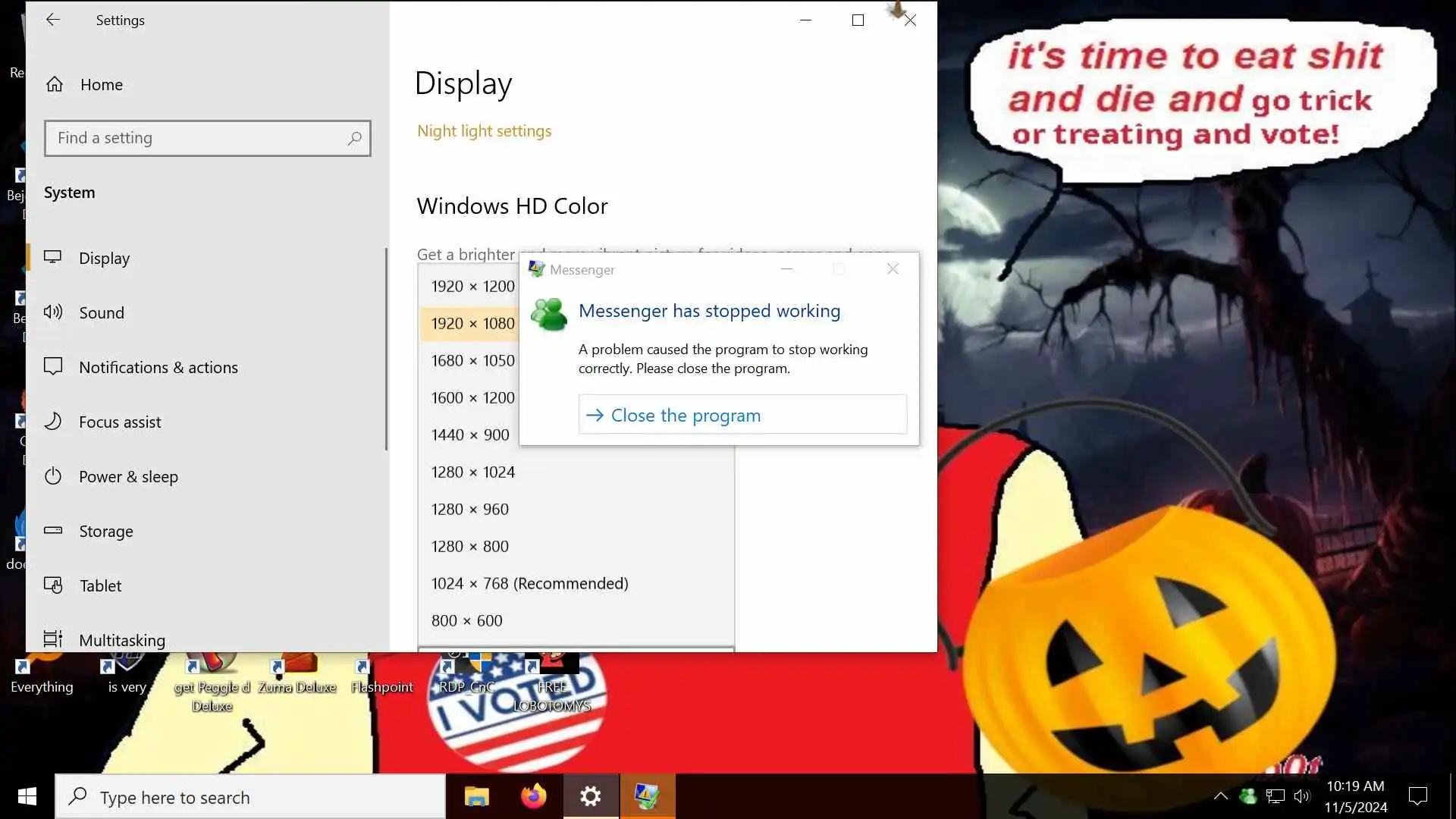This screenshot has height=819, width=1456.
Task: Open Sound settings in sidebar
Action: pos(101,312)
